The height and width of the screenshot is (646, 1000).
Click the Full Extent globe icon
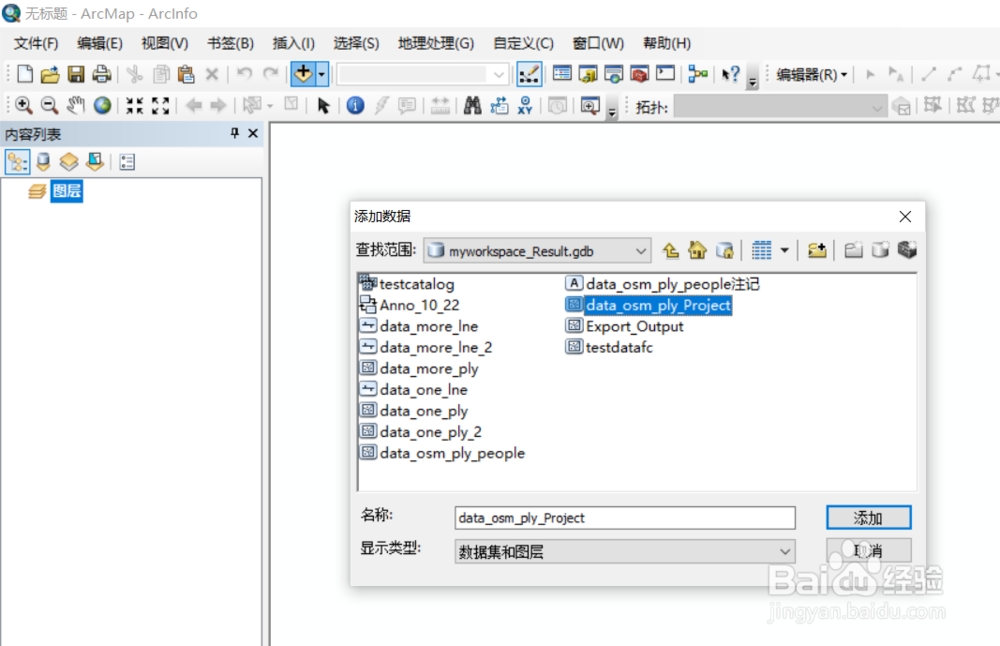click(x=101, y=105)
